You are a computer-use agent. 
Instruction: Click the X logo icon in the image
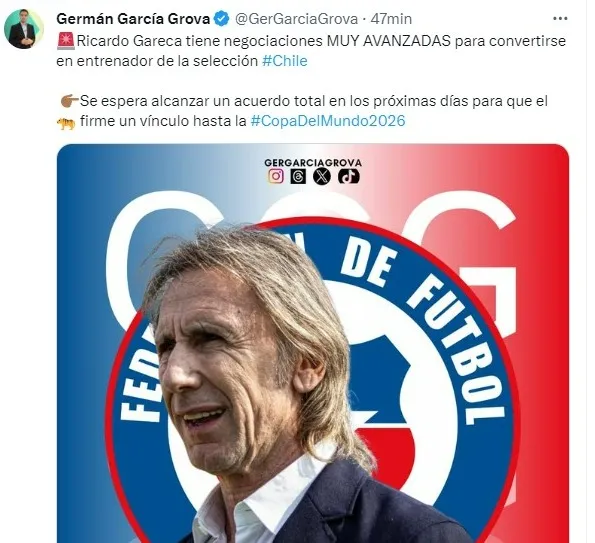click(x=322, y=176)
